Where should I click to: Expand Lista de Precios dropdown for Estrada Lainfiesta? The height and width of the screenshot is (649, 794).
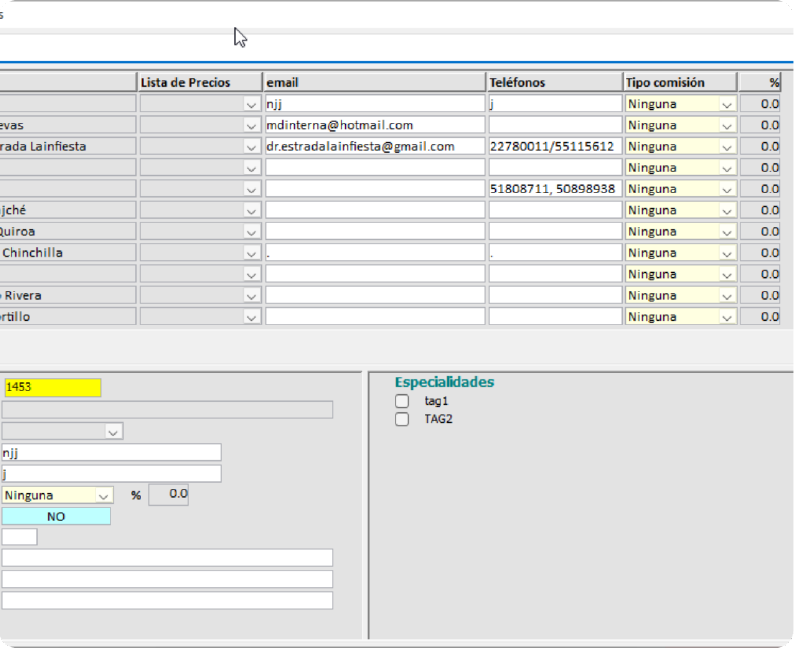251,147
